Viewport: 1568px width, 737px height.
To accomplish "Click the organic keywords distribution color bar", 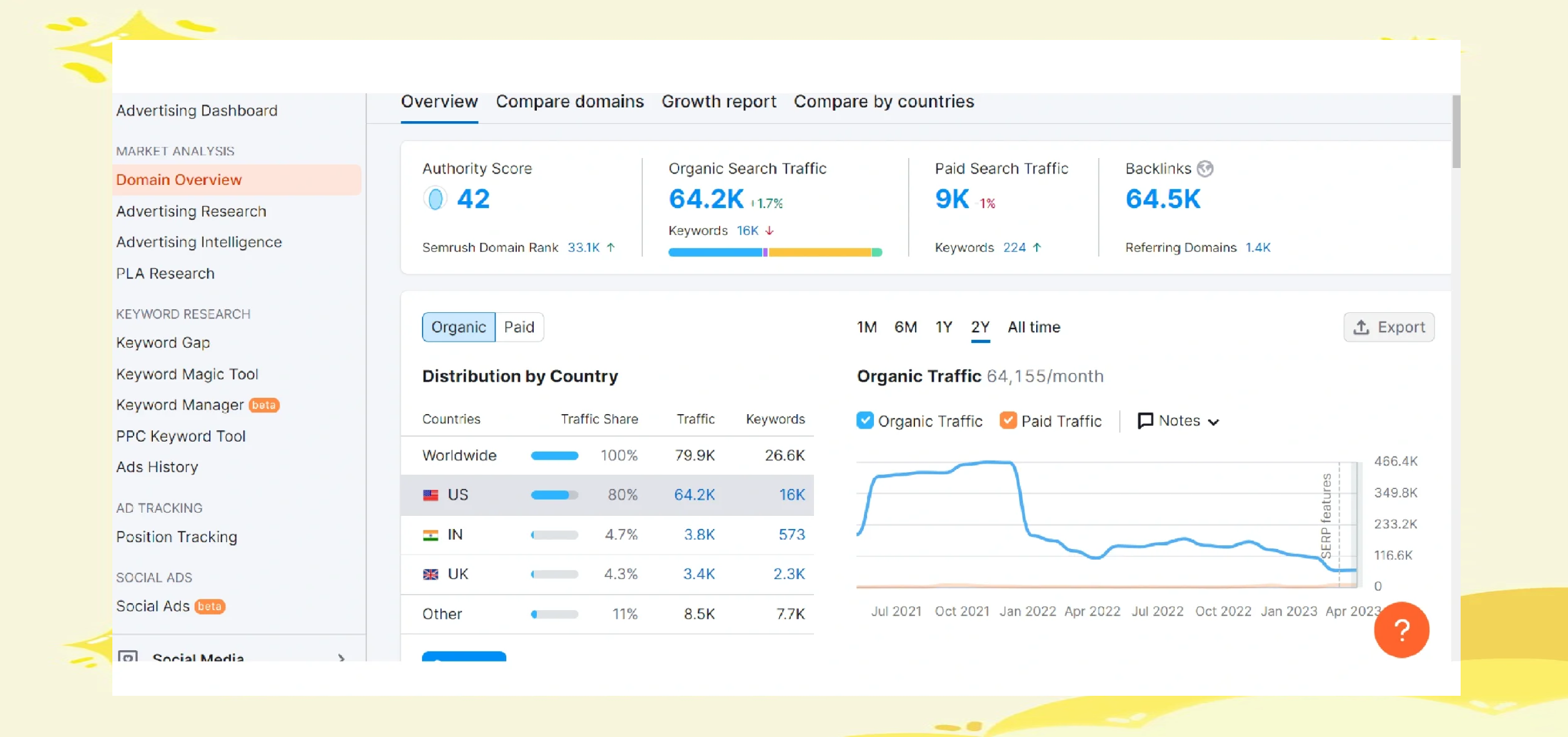I will [775, 252].
